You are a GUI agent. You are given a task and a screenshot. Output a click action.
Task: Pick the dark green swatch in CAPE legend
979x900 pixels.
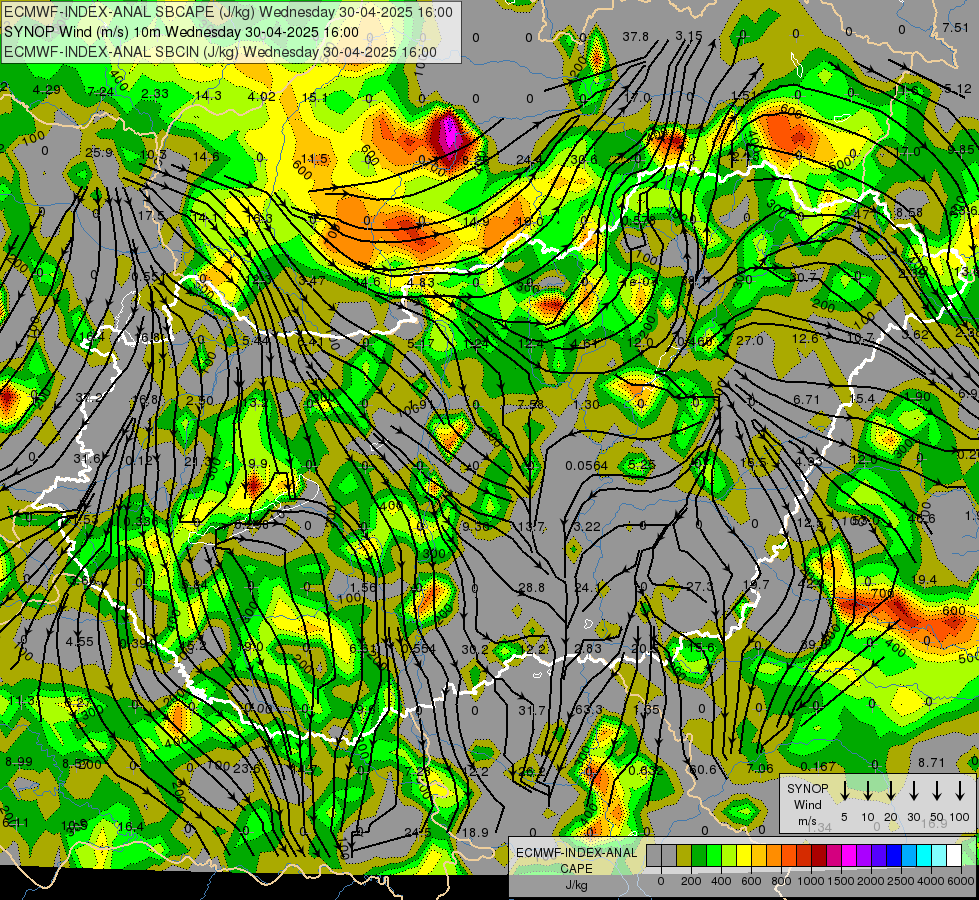click(x=699, y=855)
